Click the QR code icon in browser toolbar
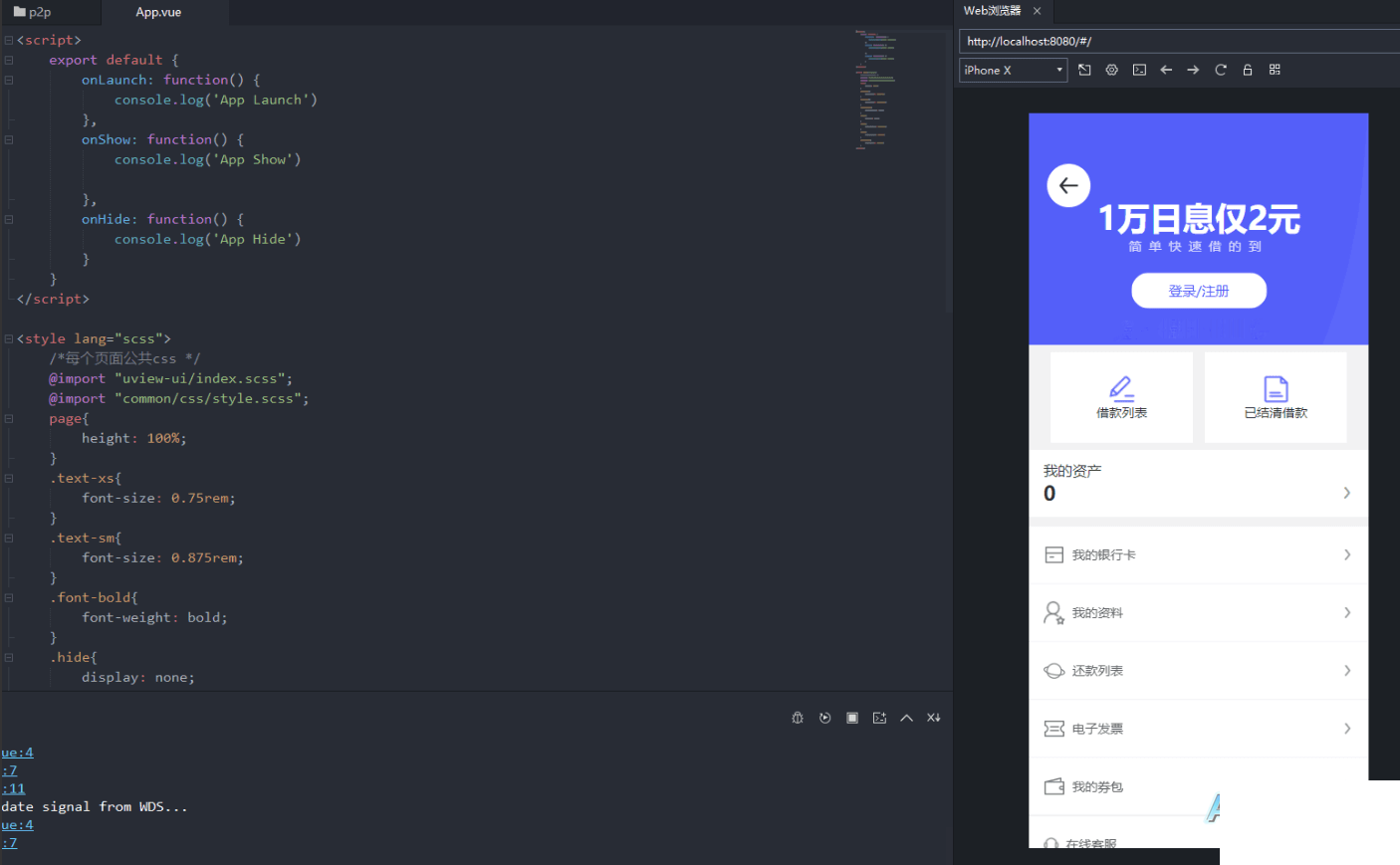This screenshot has width=1400, height=865. click(1275, 70)
